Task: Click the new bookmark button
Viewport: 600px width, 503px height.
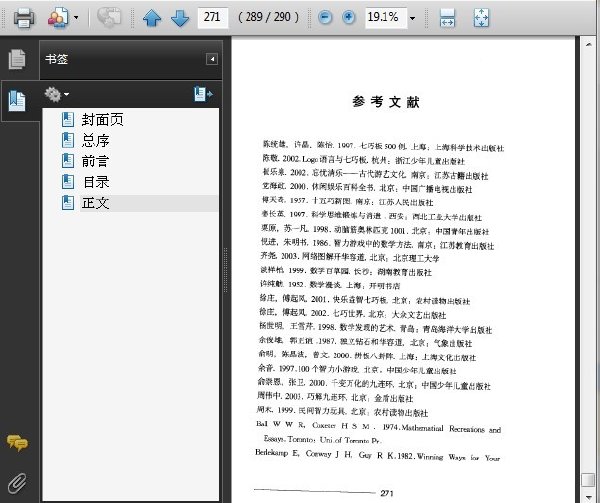Action: point(203,94)
